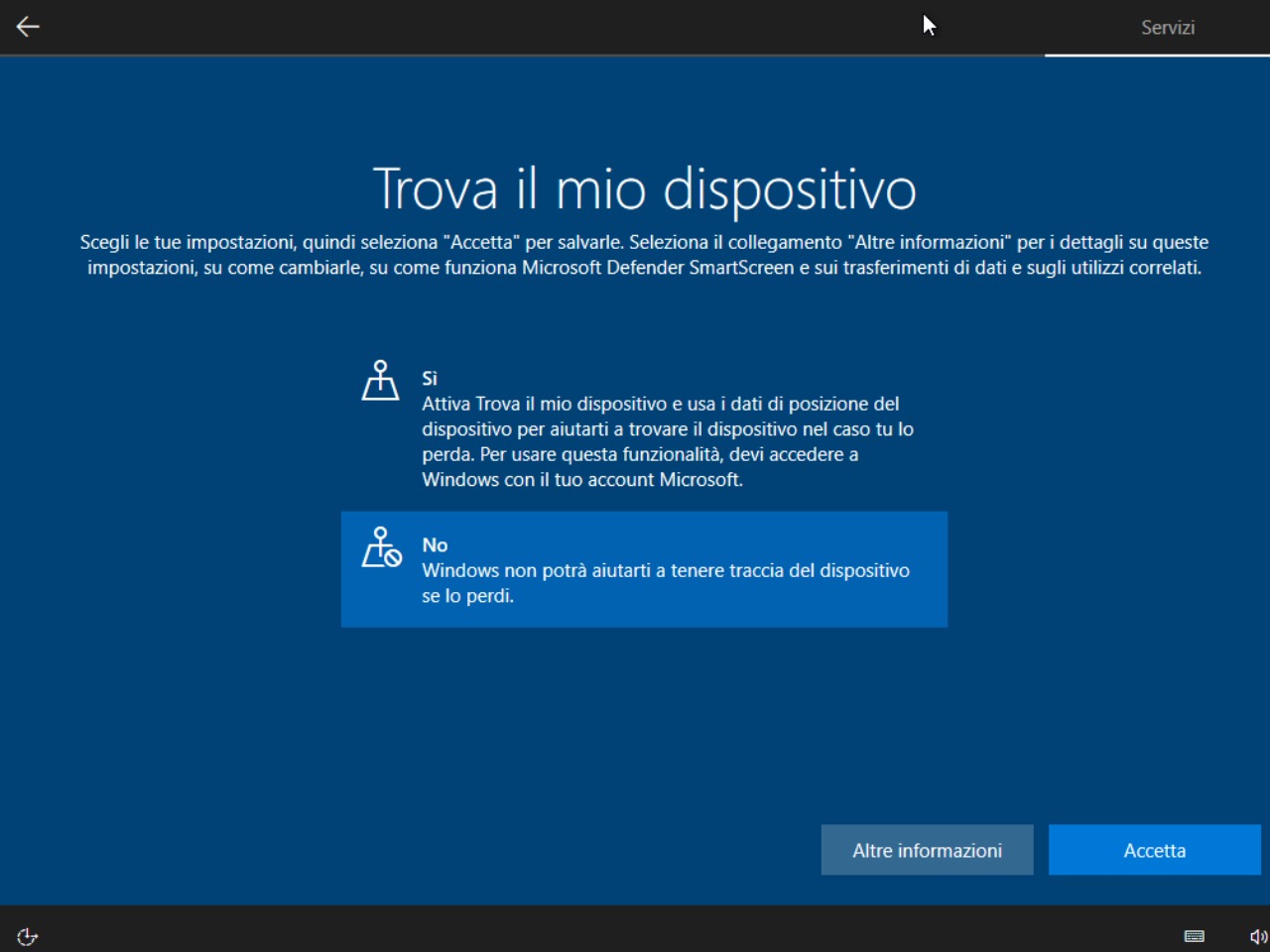Select the No option for device tracking
Image resolution: width=1270 pixels, height=952 pixels.
click(x=644, y=569)
